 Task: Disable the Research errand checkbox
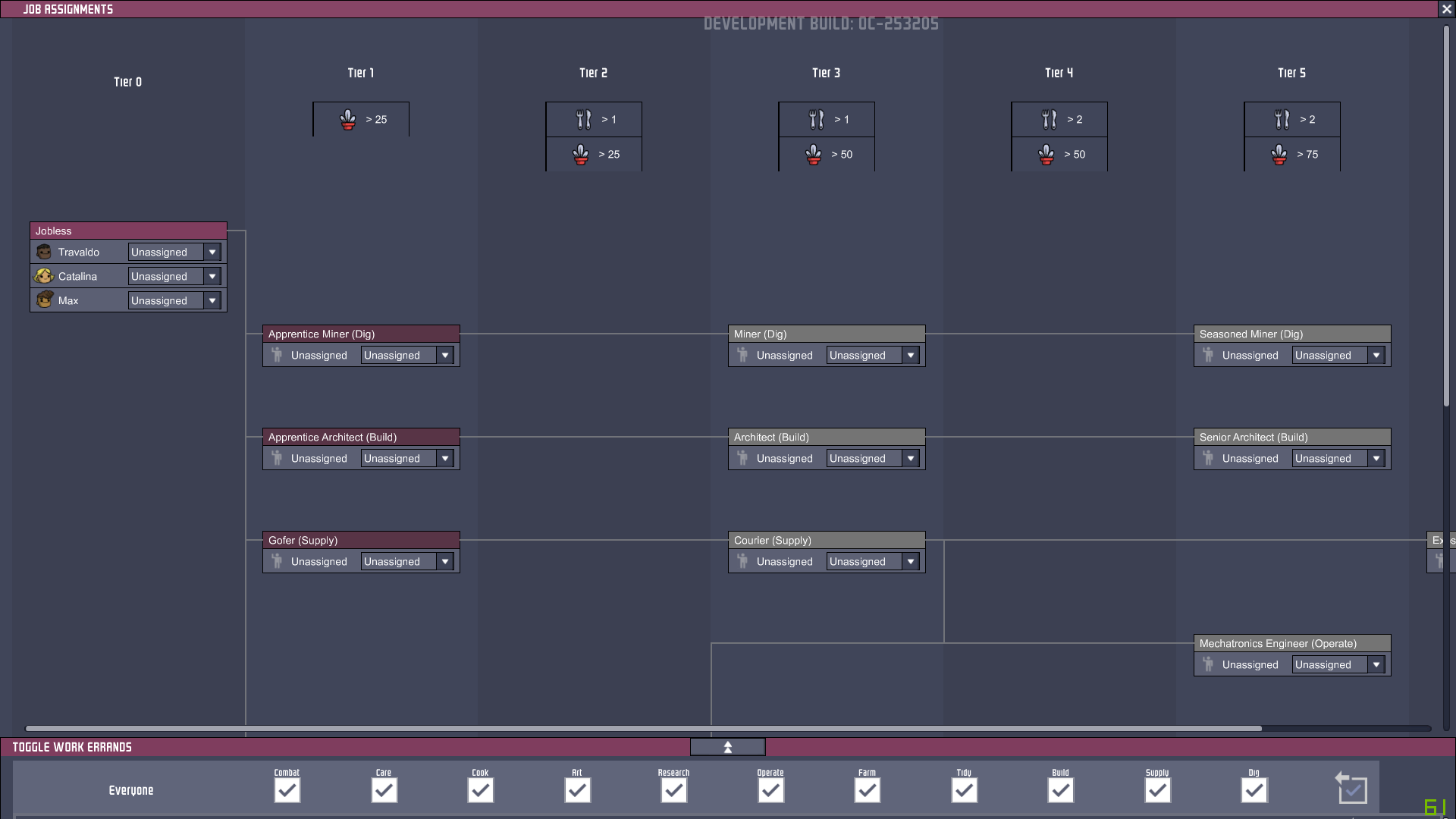pos(673,791)
